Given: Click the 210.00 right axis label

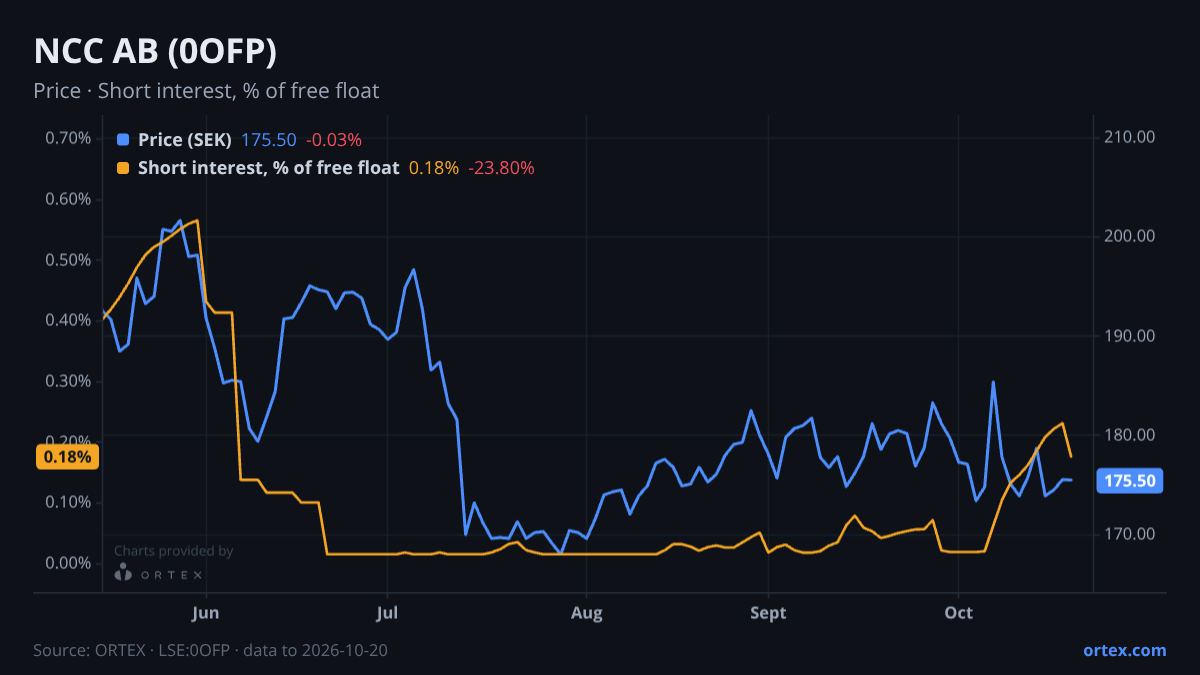Looking at the screenshot, I should pos(1130,137).
